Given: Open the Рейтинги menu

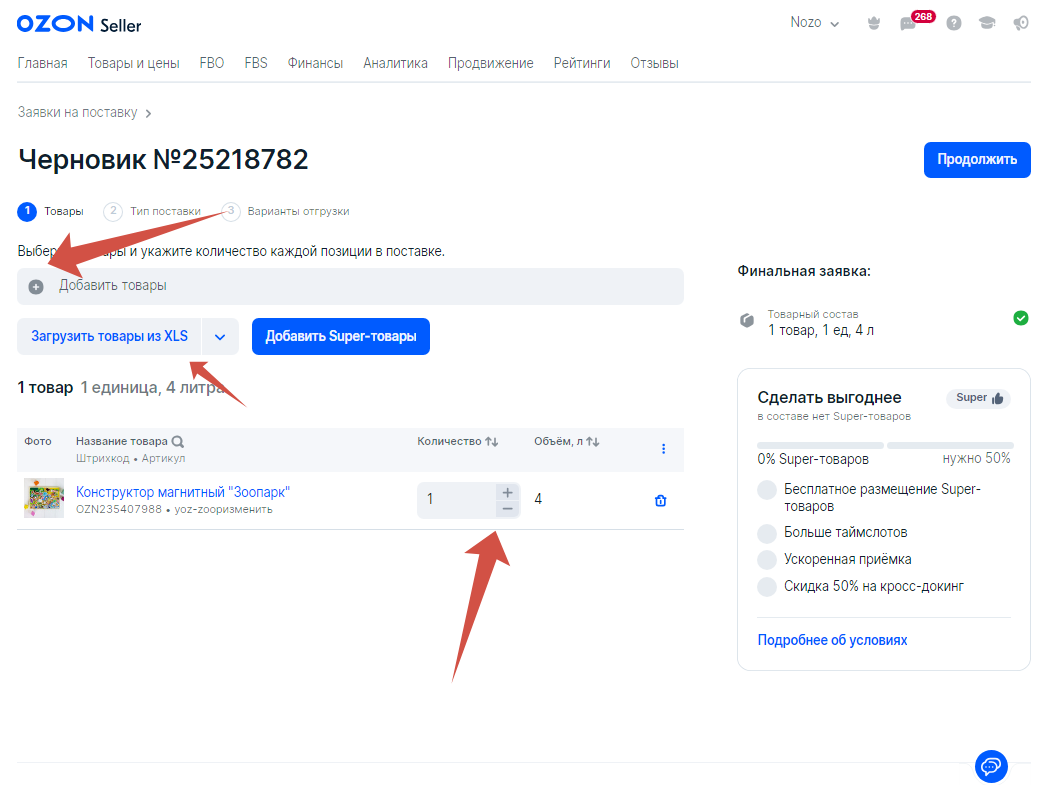Looking at the screenshot, I should coord(582,63).
